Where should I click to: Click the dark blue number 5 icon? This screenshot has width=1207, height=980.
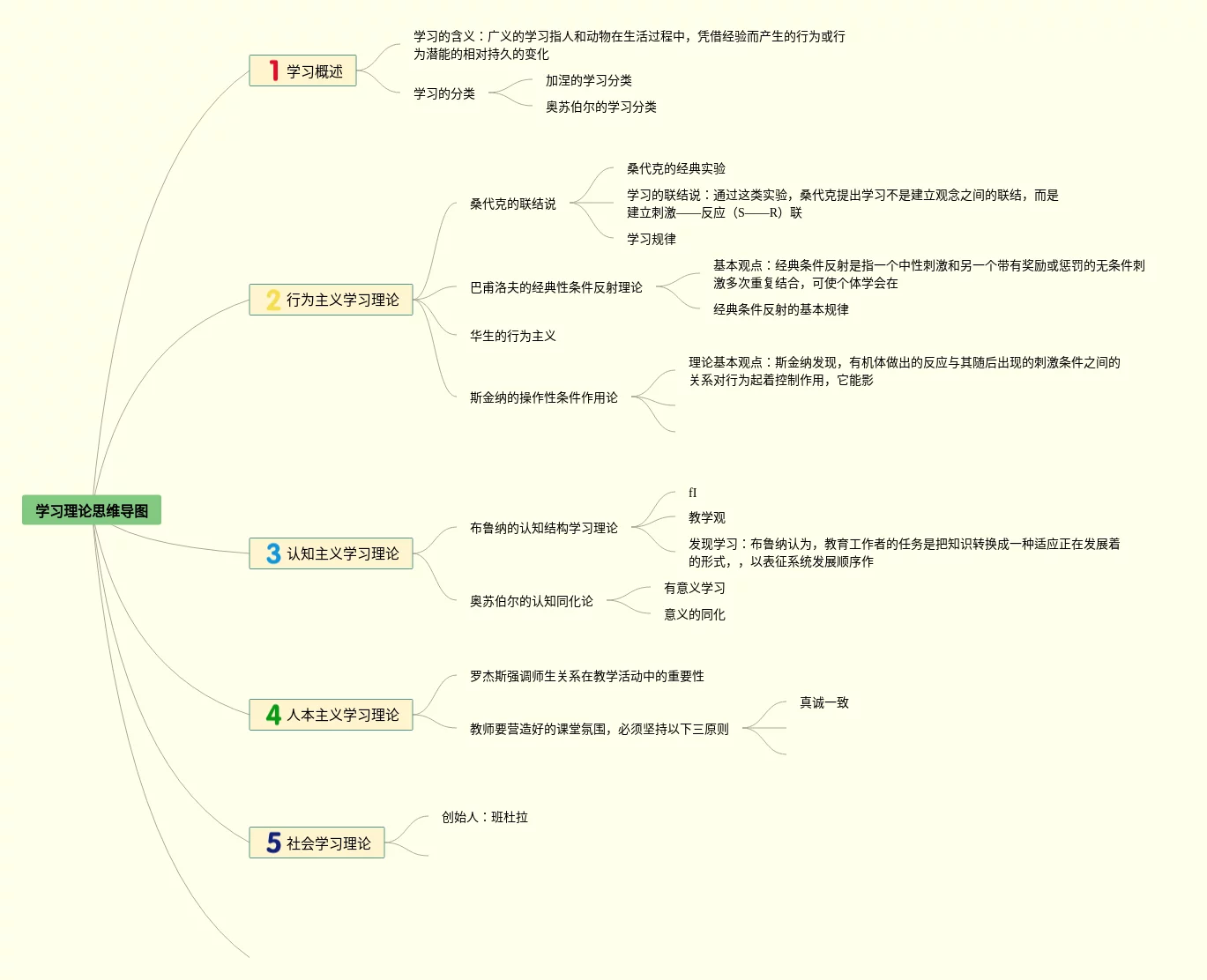(x=273, y=843)
